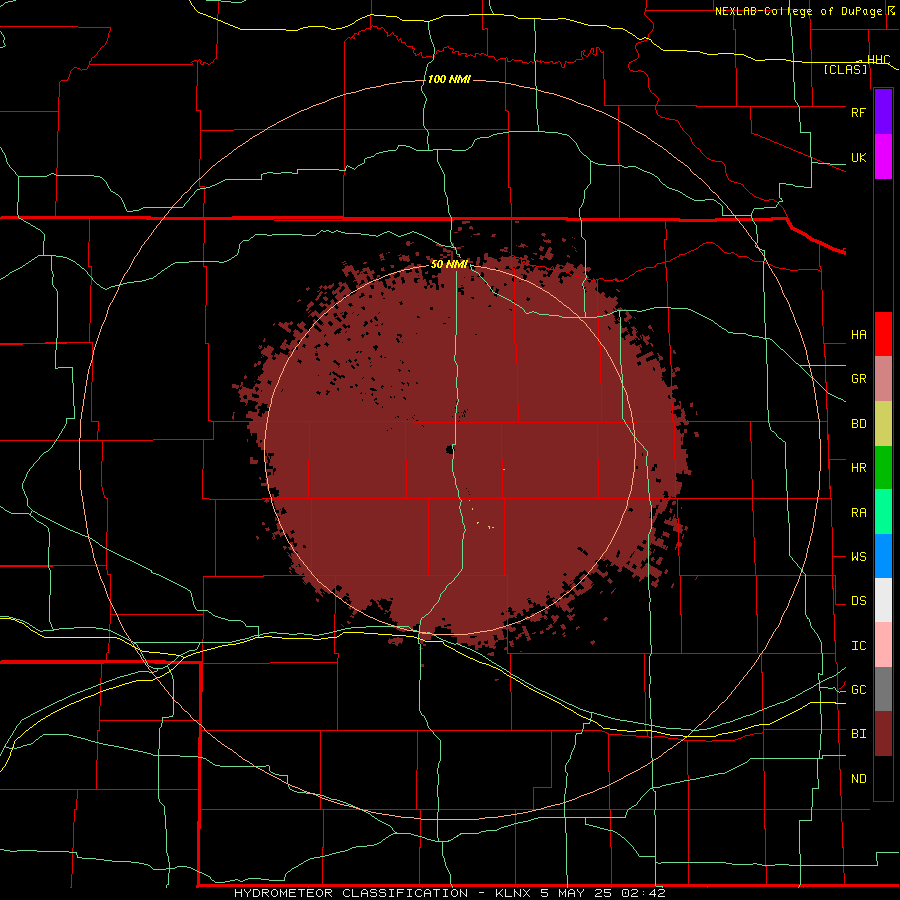Click the HR legend label
The width and height of the screenshot is (900, 900).
[x=859, y=468]
